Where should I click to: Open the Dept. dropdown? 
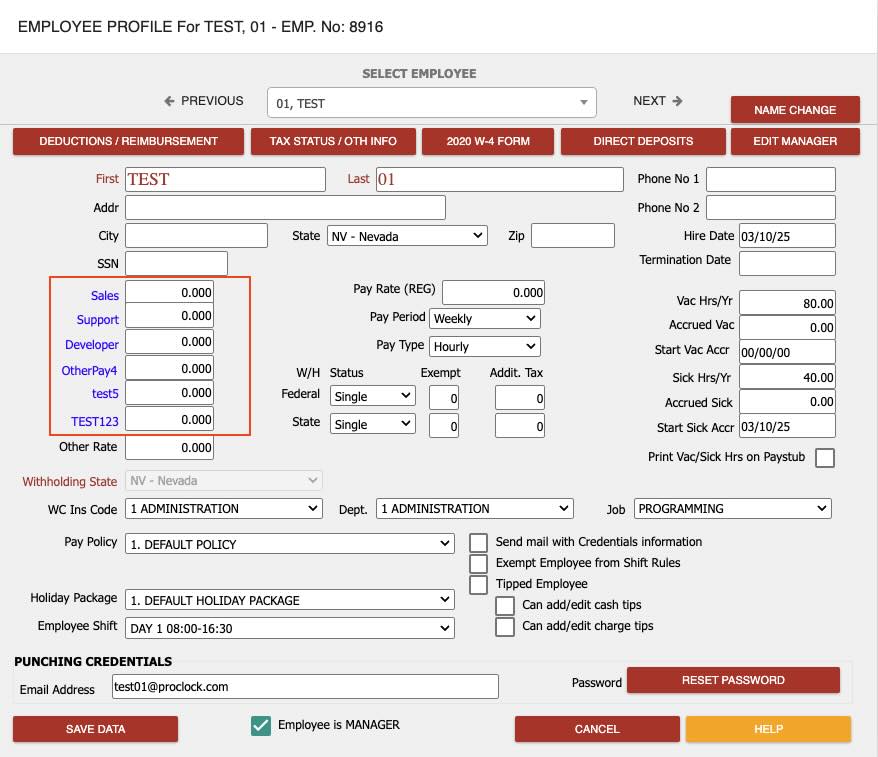[x=474, y=508]
